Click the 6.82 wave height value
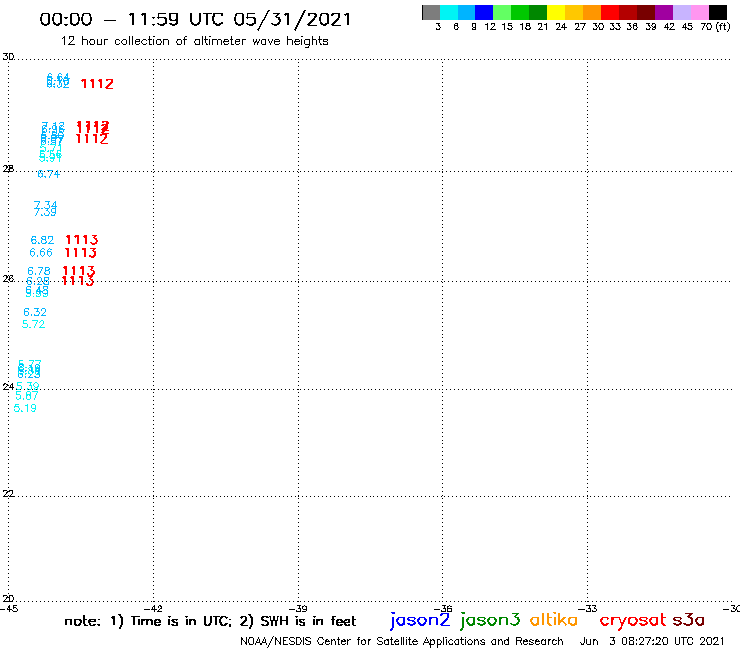This screenshot has width=740, height=650. [x=42, y=240]
